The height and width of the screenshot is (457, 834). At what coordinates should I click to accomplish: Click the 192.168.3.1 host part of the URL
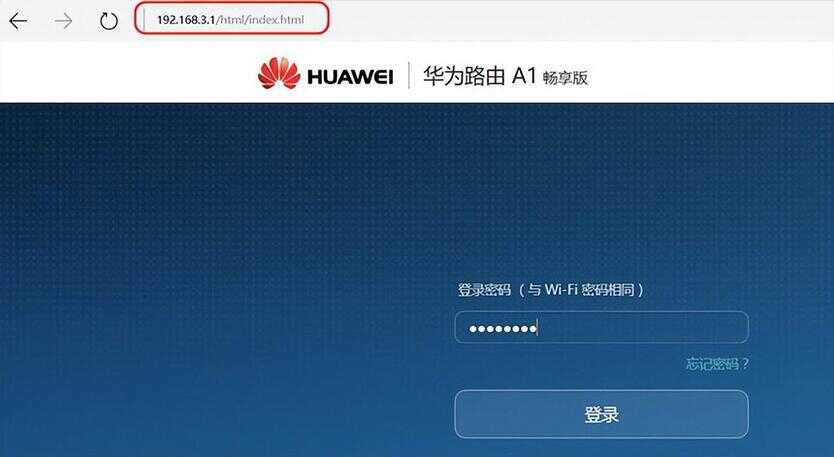(186, 20)
